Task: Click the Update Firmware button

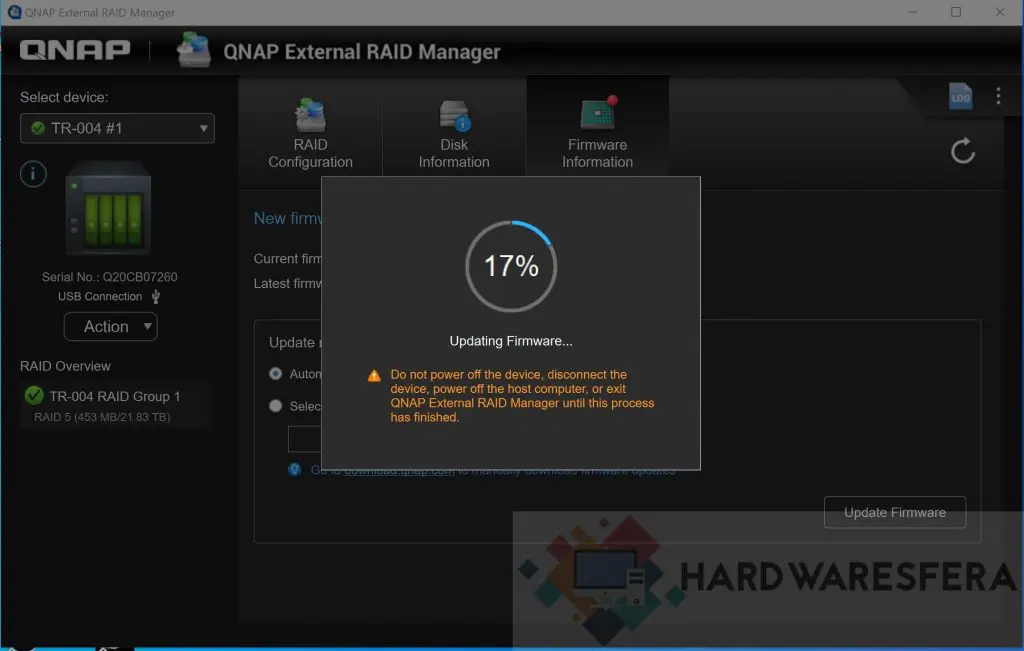Action: 895,513
